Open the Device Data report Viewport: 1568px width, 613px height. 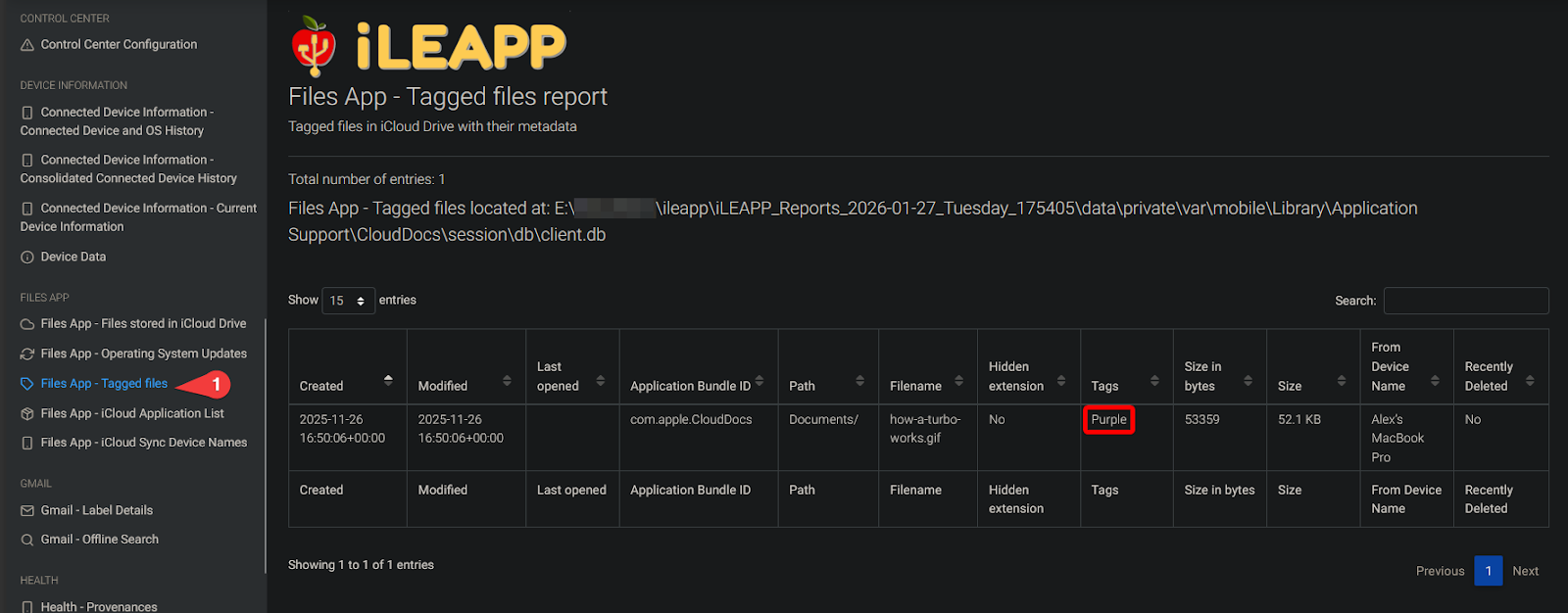tap(73, 258)
